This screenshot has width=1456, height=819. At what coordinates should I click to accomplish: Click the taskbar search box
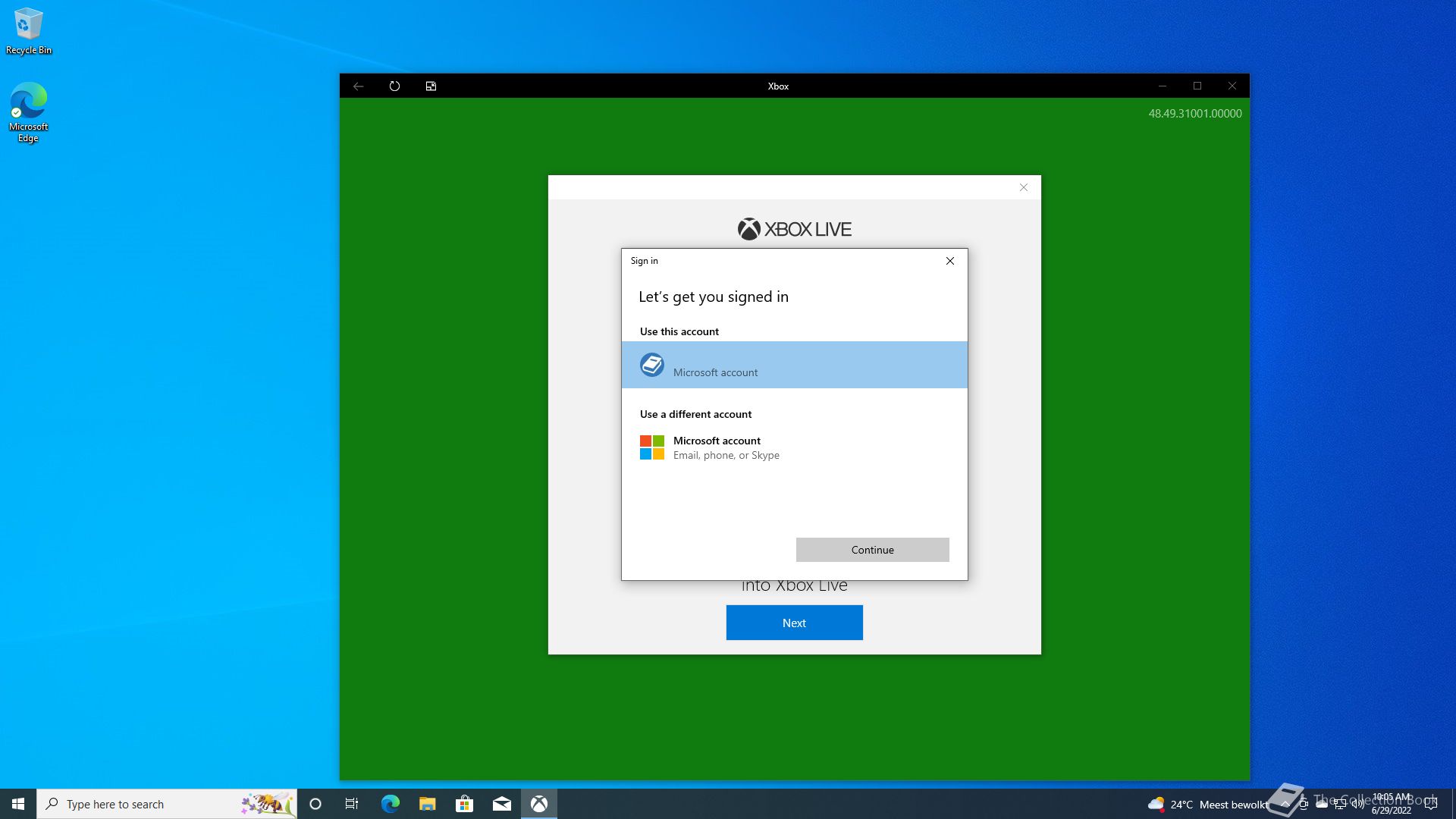tap(167, 804)
